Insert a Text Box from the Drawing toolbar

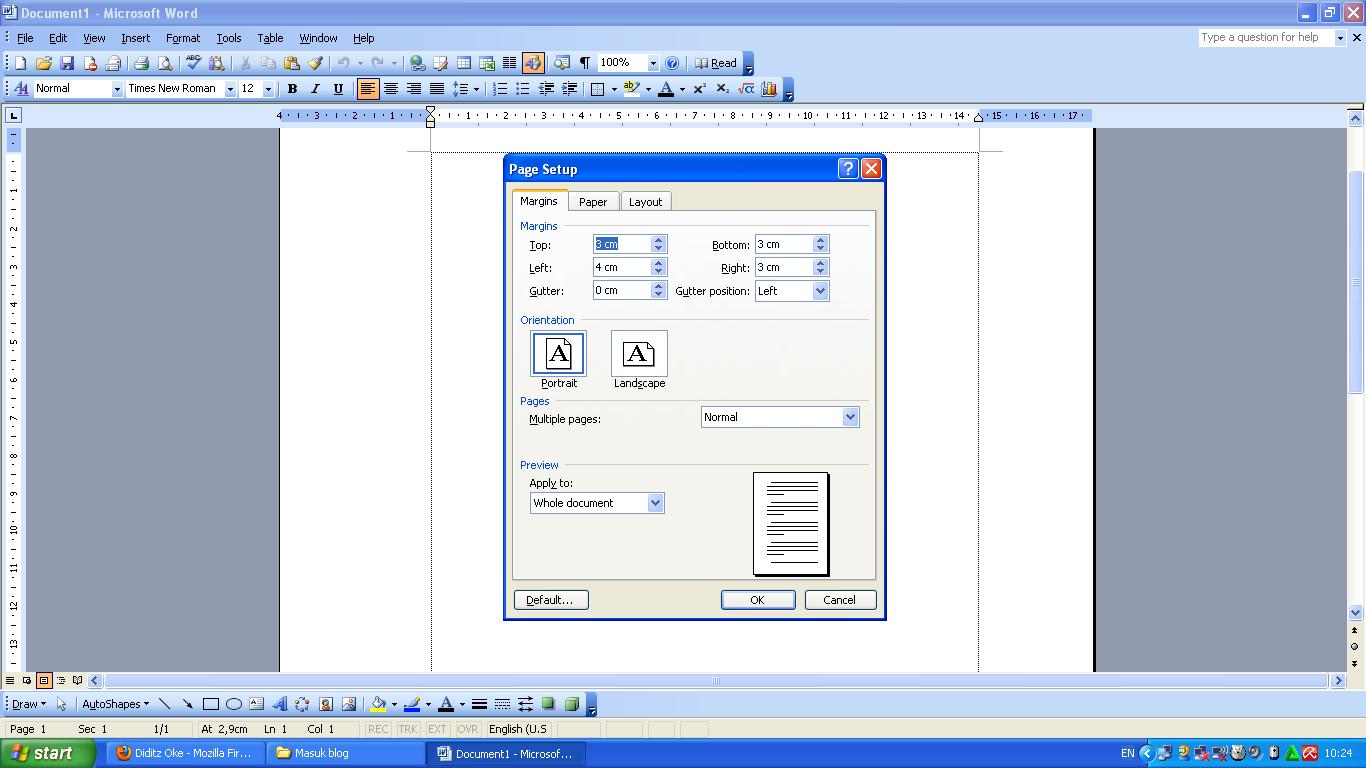click(256, 704)
